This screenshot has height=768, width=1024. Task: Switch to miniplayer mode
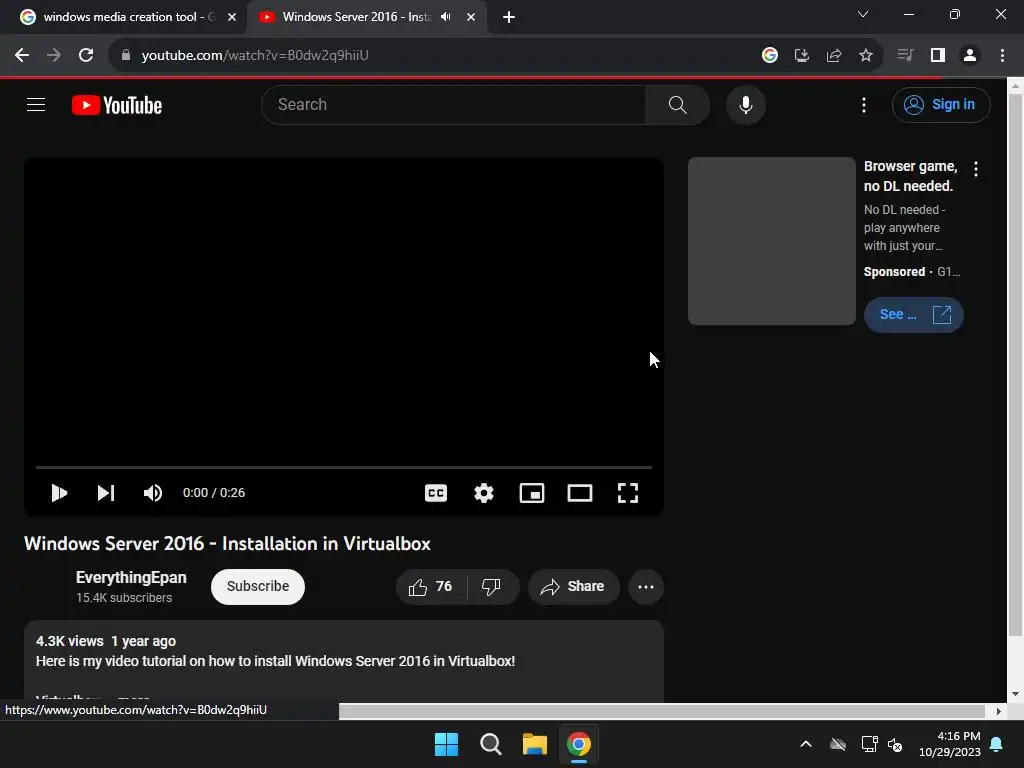[532, 493]
